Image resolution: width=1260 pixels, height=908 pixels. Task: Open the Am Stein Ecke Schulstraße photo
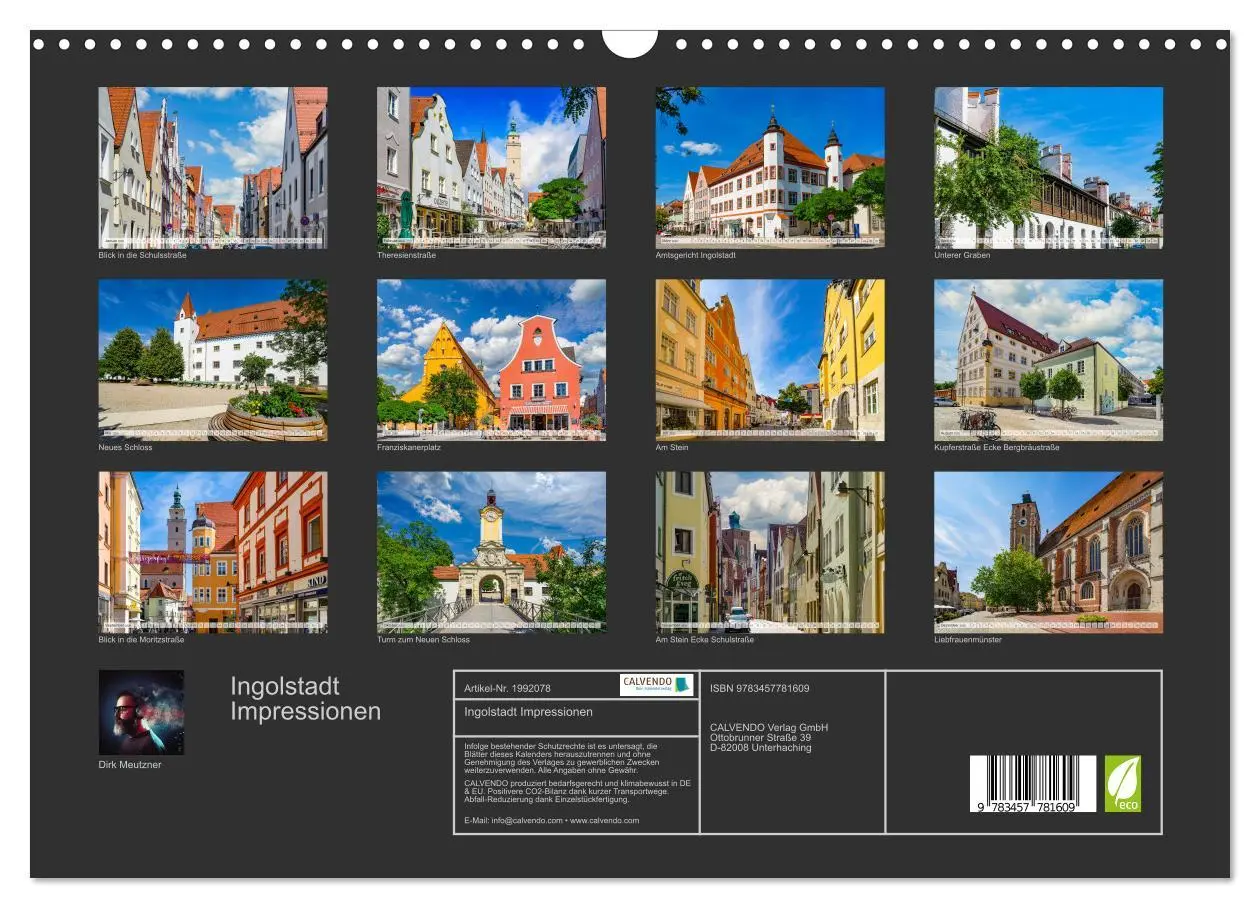point(770,552)
